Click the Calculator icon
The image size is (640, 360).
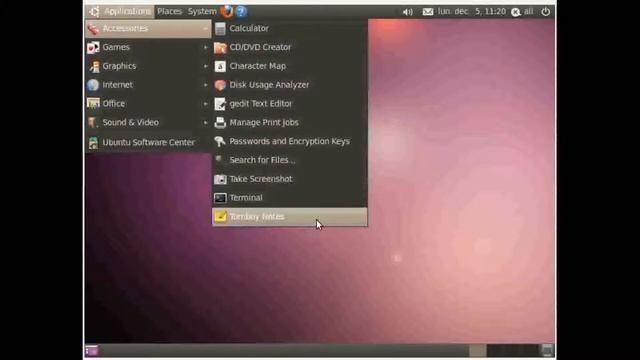pos(220,29)
